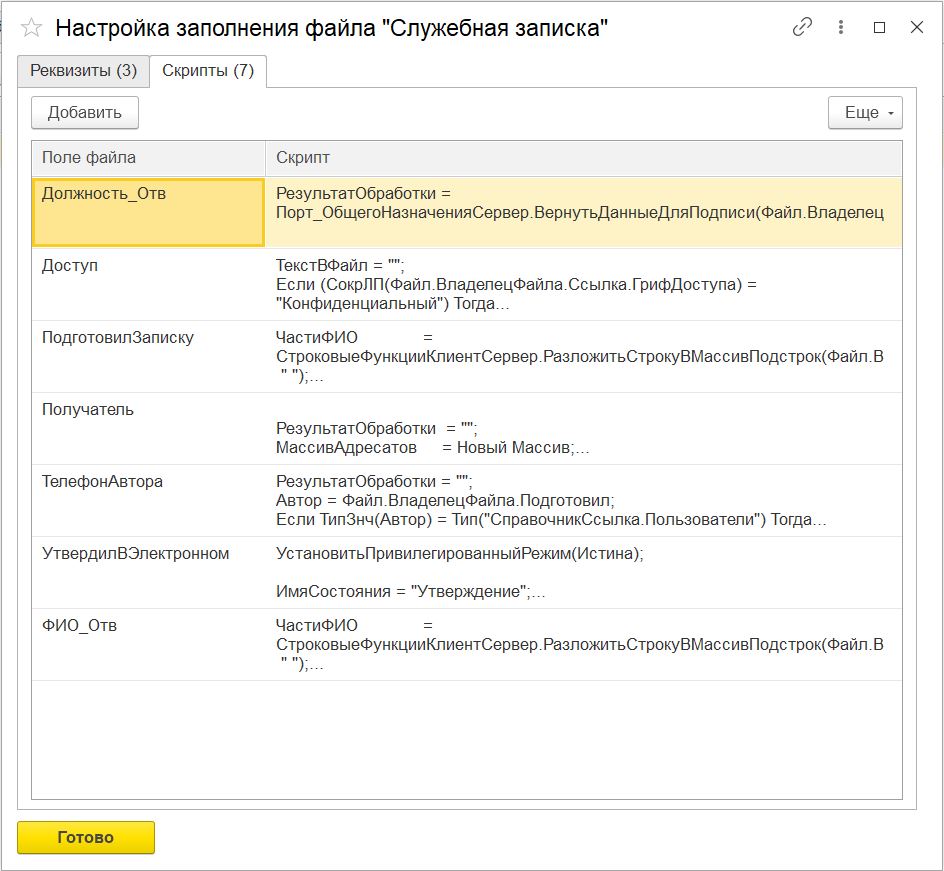Open script with СправочникСсылка.Пользователи text
Screen dimensions: 944x871
coord(583,501)
